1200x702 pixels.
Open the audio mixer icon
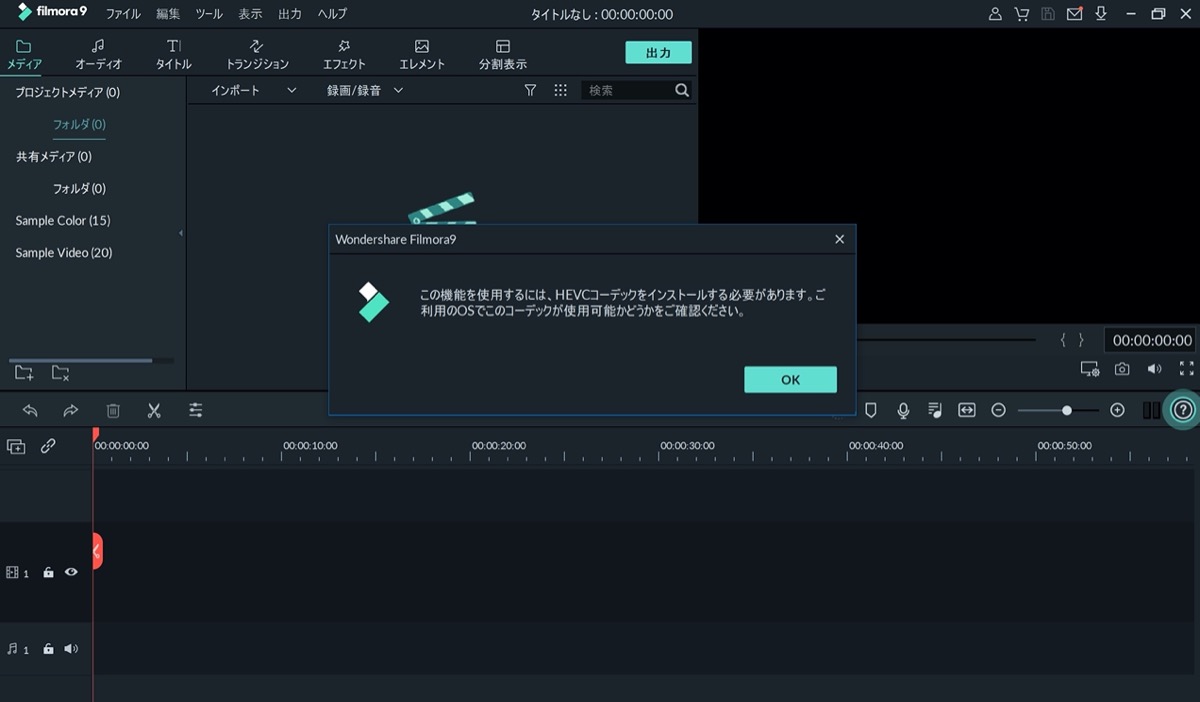point(935,410)
